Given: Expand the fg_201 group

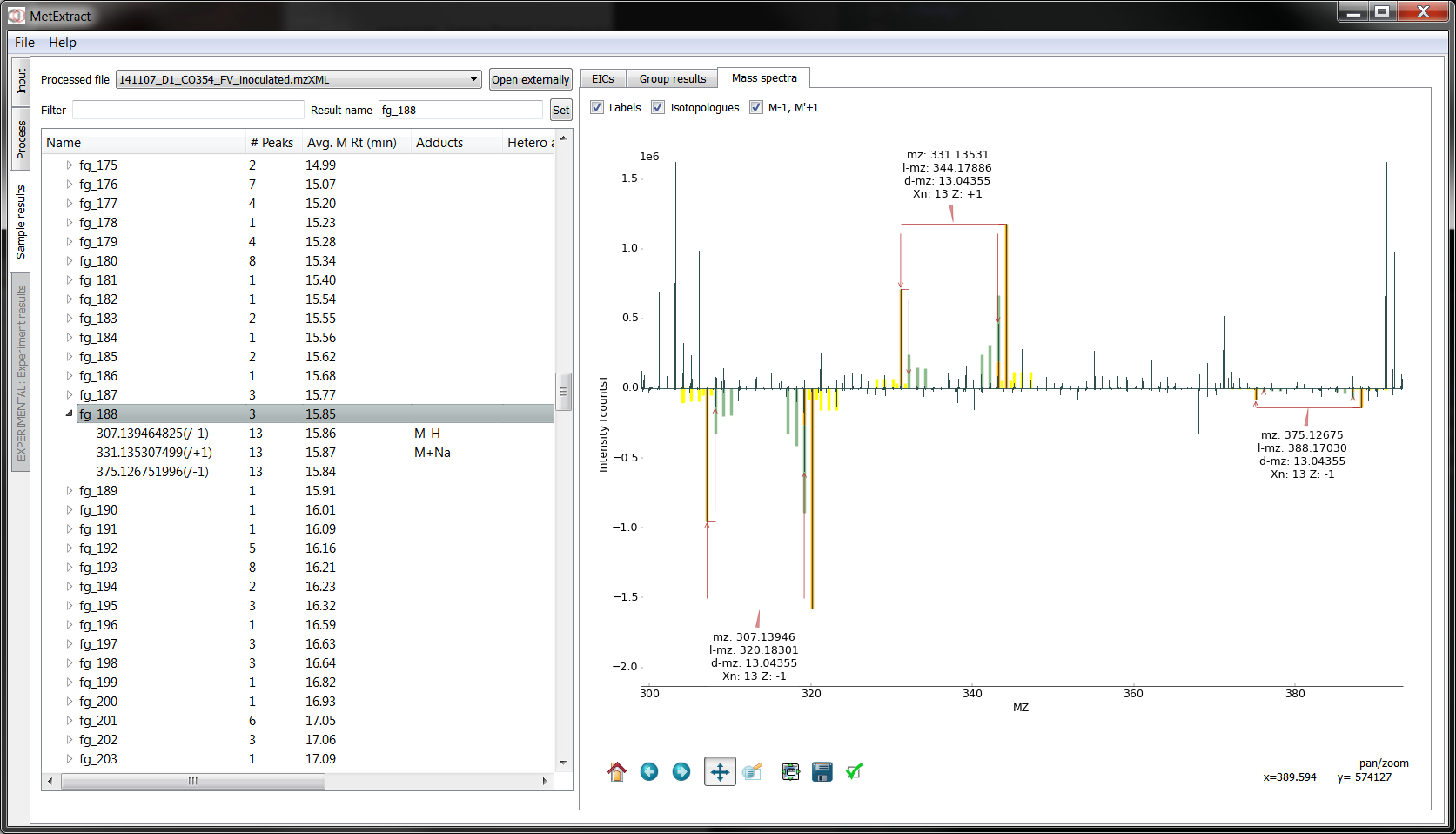Looking at the screenshot, I should click(69, 720).
